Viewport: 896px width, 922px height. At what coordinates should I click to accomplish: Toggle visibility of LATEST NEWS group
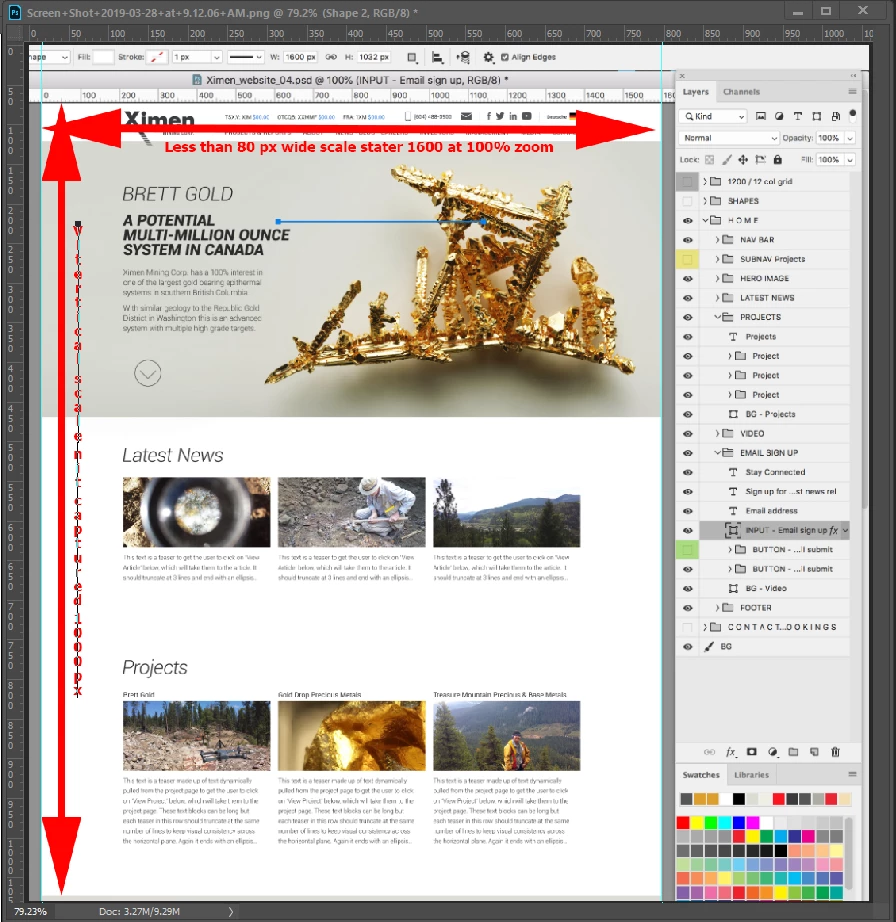coord(687,298)
